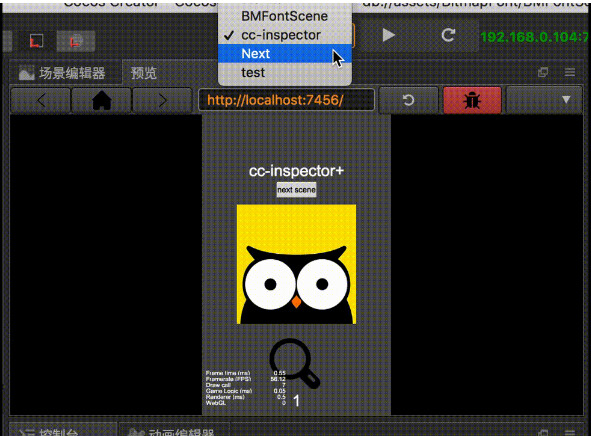Go back with the left arrow button

click(x=41, y=100)
